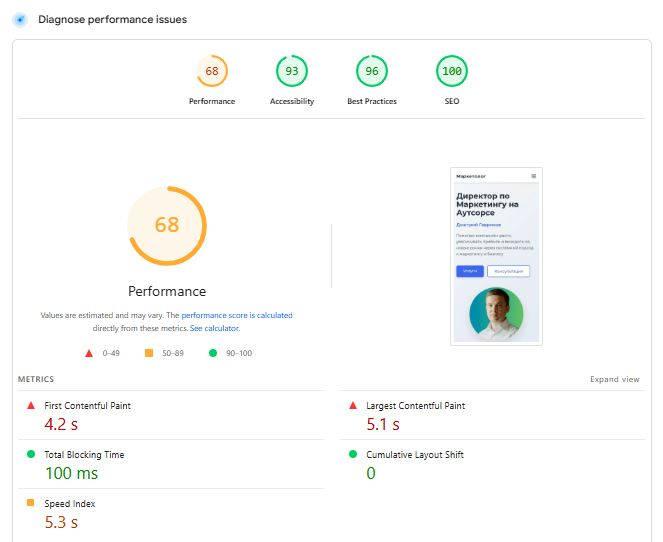663x542 pixels.
Task: Expand view of the metrics section
Action: coord(614,380)
